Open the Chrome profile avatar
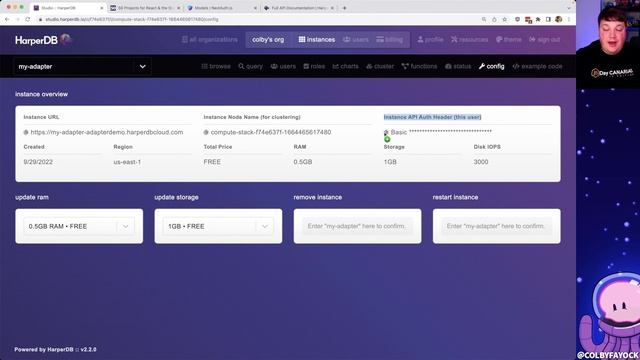Image resolution: width=640 pixels, height=360 pixels. click(559, 19)
